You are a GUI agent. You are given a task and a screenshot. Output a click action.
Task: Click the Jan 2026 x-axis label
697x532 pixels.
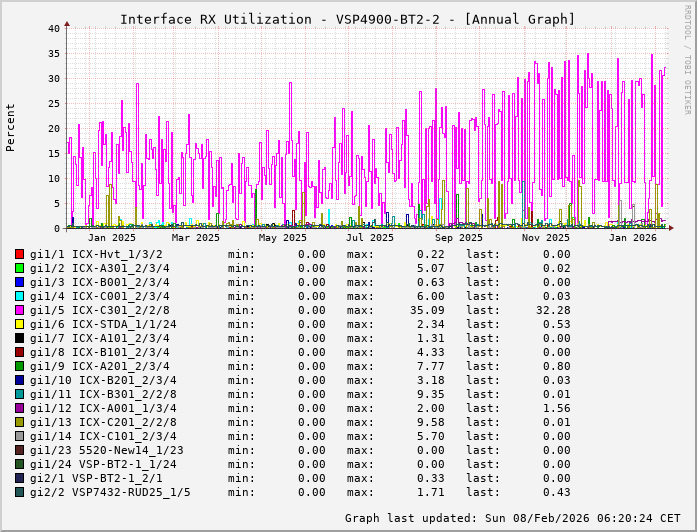pos(632,237)
